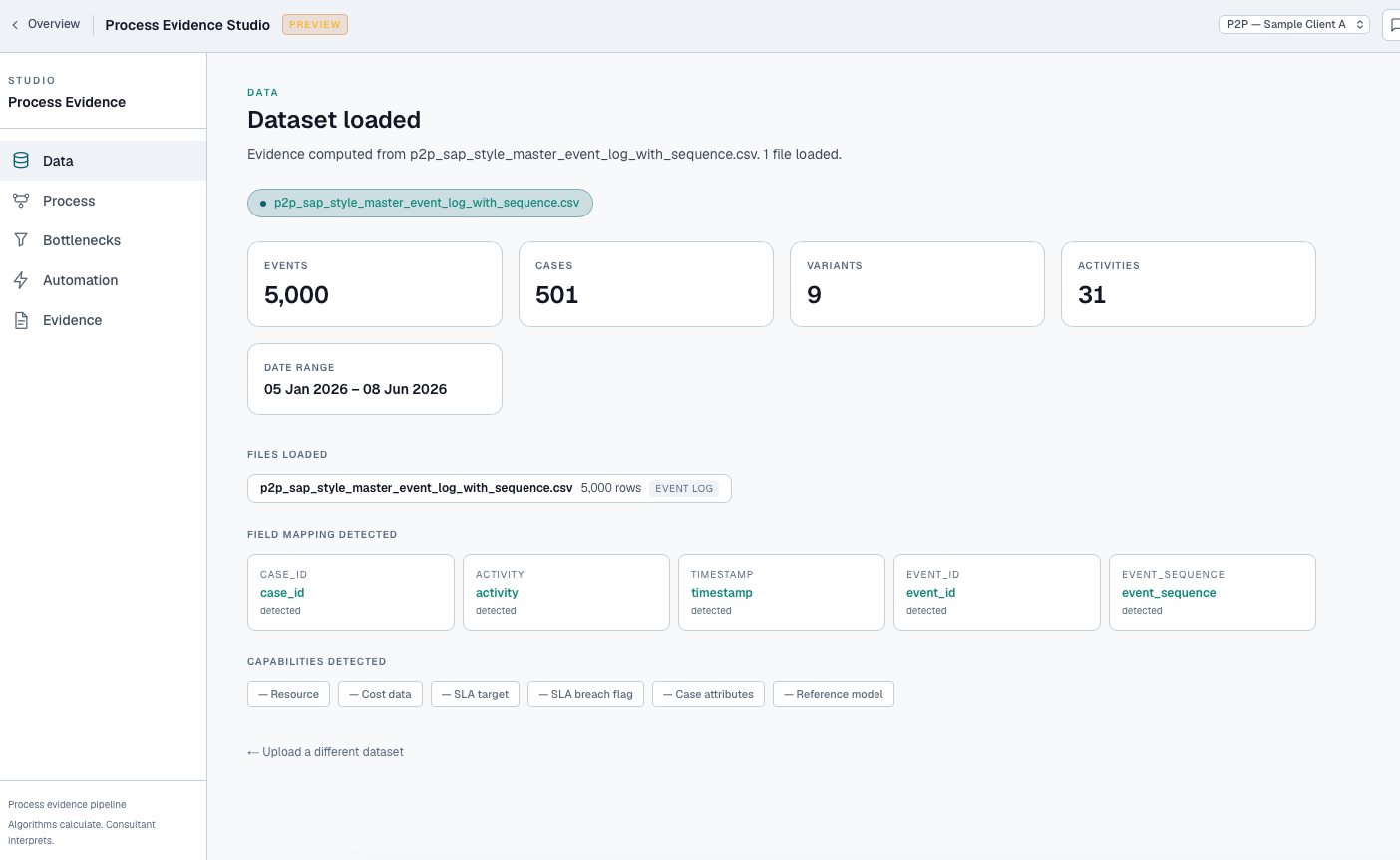Click the Variants 9 card

917,284
